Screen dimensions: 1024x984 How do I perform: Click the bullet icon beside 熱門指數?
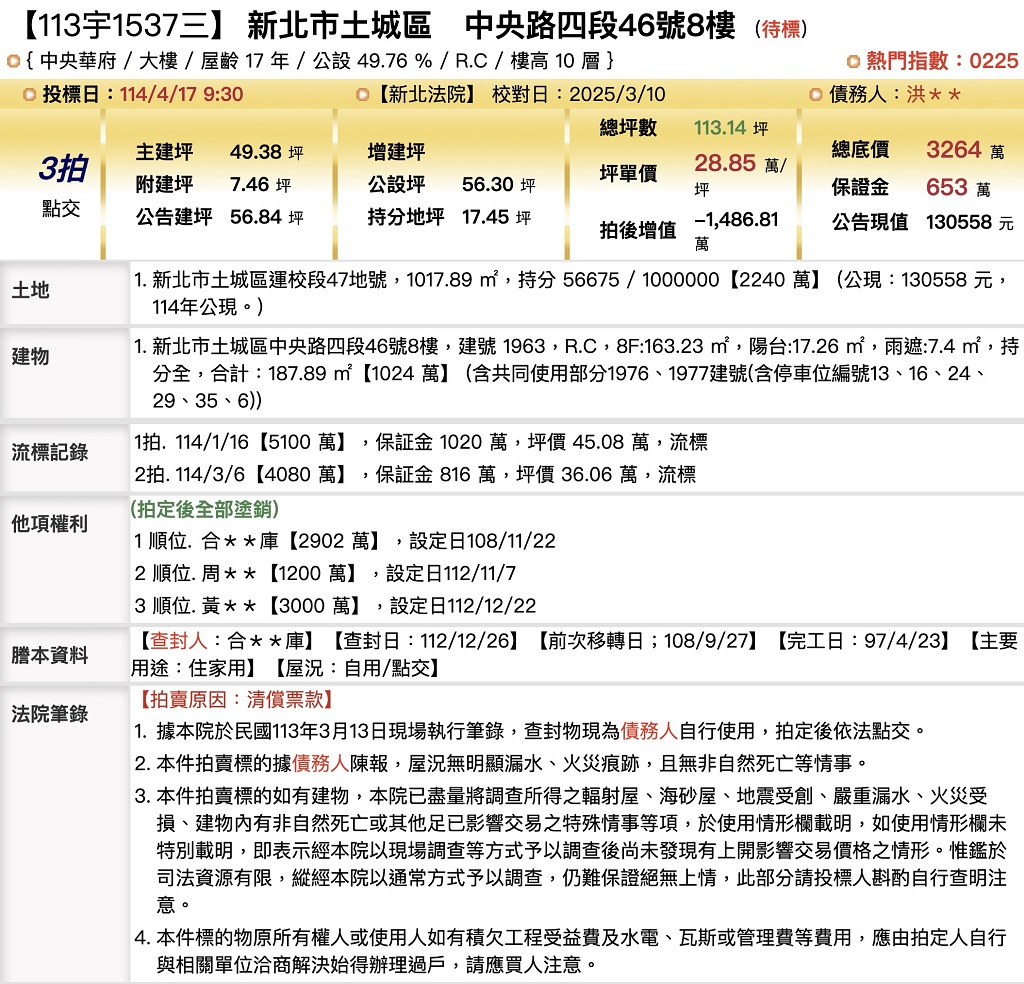853,62
